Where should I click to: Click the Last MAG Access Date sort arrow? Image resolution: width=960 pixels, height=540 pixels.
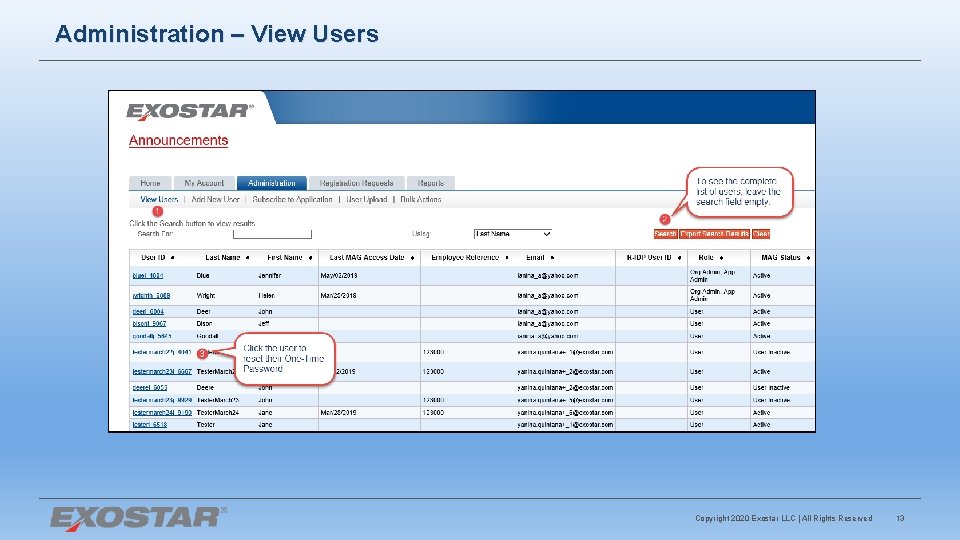[x=412, y=258]
